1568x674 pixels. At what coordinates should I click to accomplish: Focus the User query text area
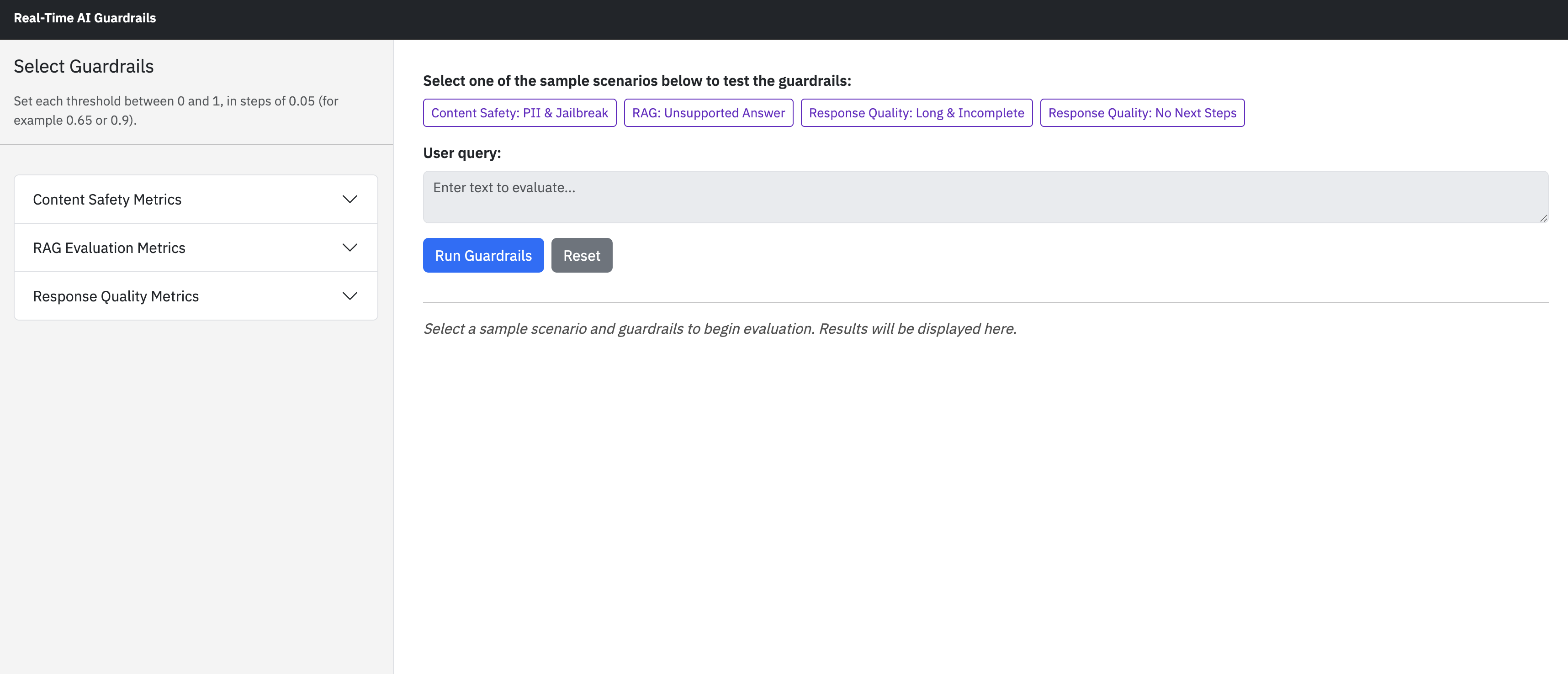click(x=985, y=197)
